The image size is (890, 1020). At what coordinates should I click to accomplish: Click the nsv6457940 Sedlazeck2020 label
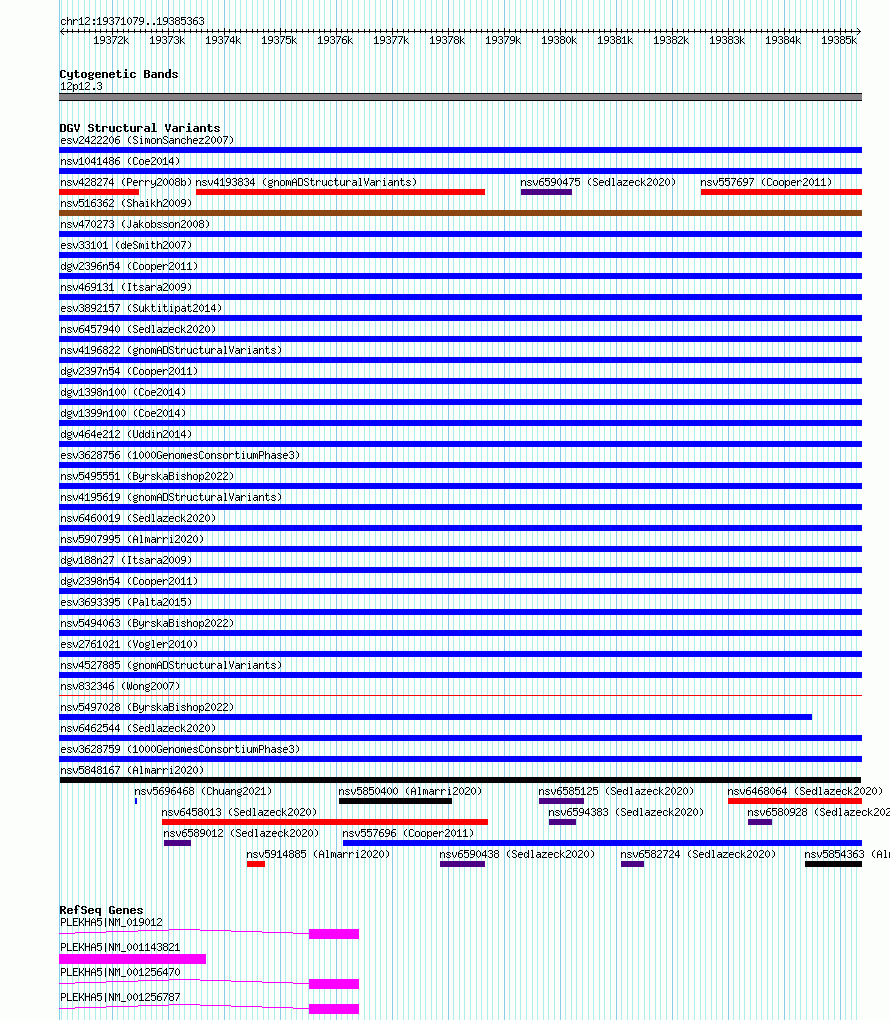pos(138,329)
